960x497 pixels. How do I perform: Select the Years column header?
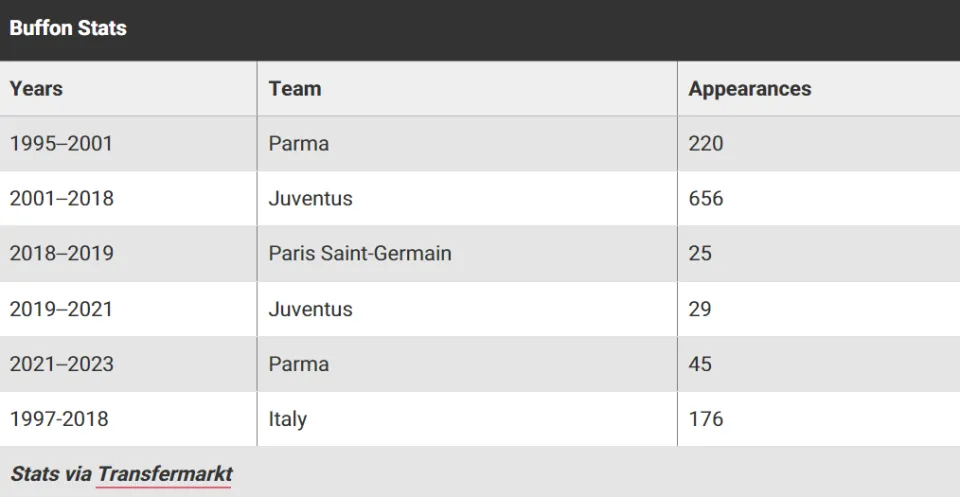pyautogui.click(x=36, y=89)
